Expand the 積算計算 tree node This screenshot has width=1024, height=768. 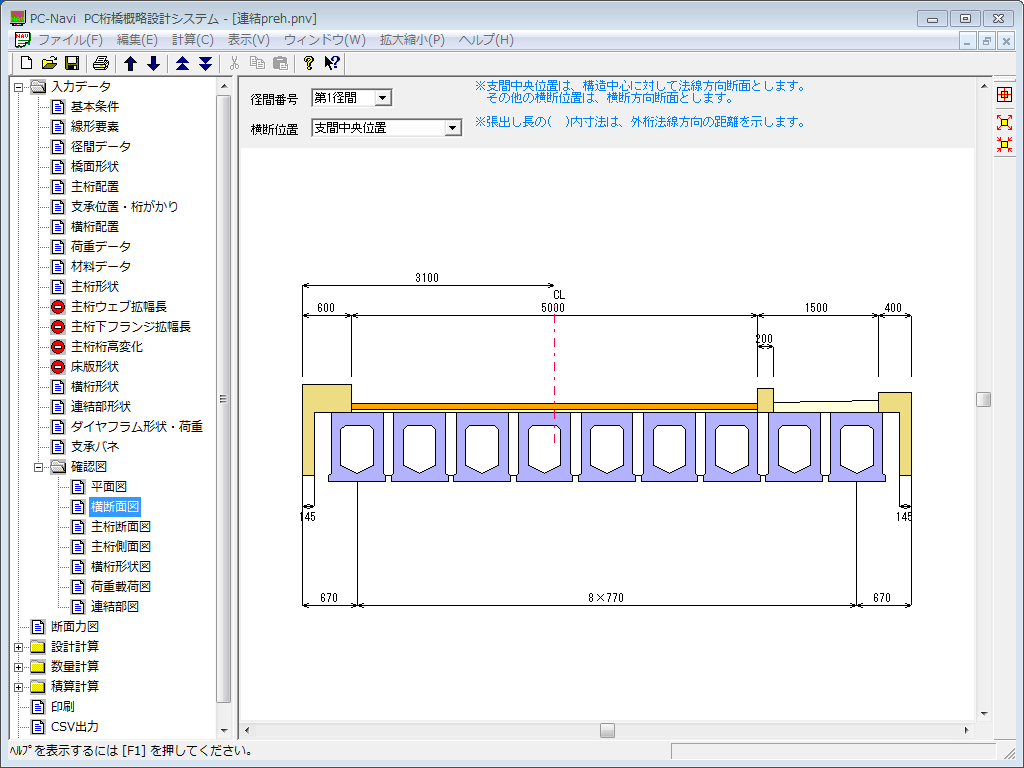tap(19, 686)
